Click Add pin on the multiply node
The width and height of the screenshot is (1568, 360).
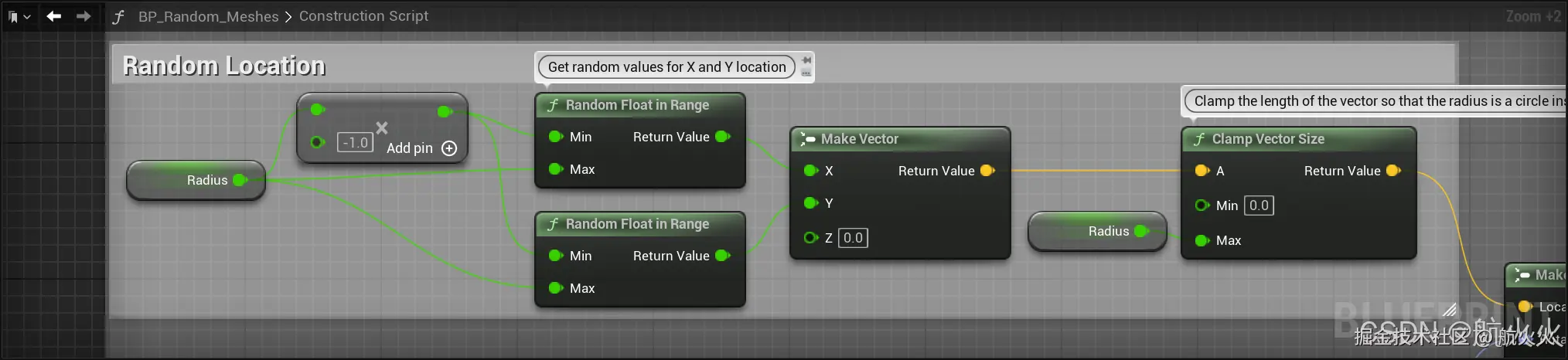(x=410, y=148)
